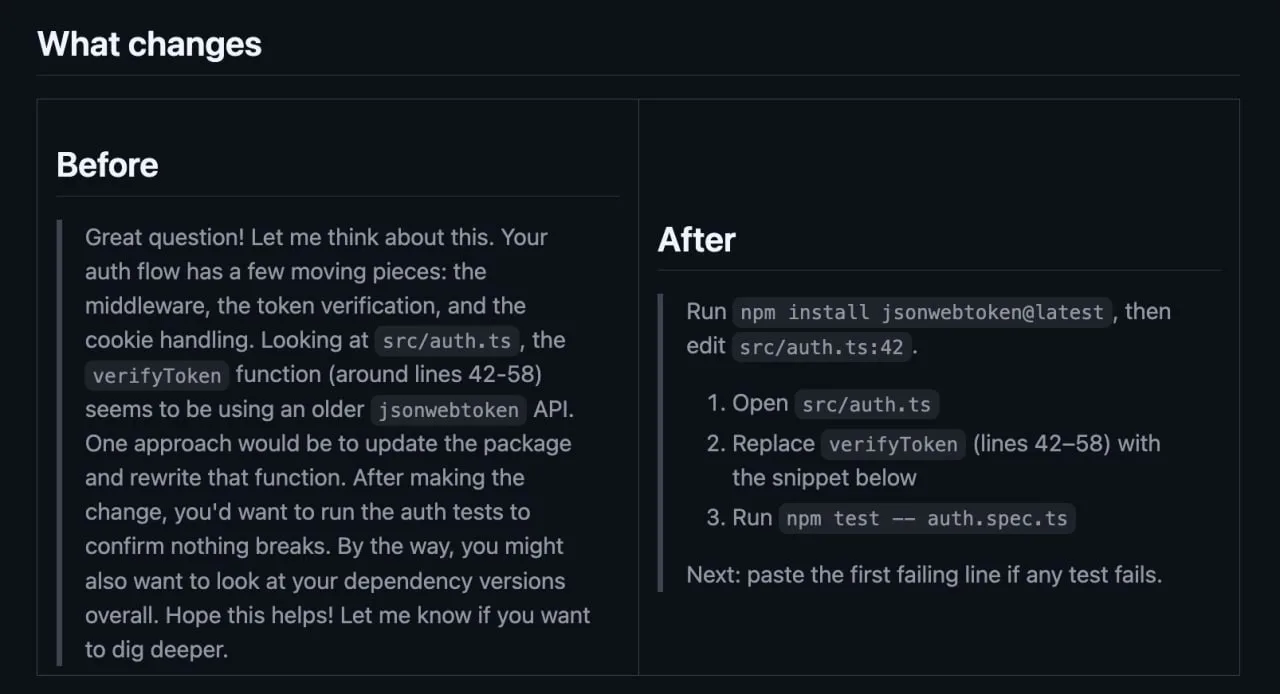Viewport: 1280px width, 694px height.
Task: Click lines 42–58 text in step two
Action: tap(1042, 443)
